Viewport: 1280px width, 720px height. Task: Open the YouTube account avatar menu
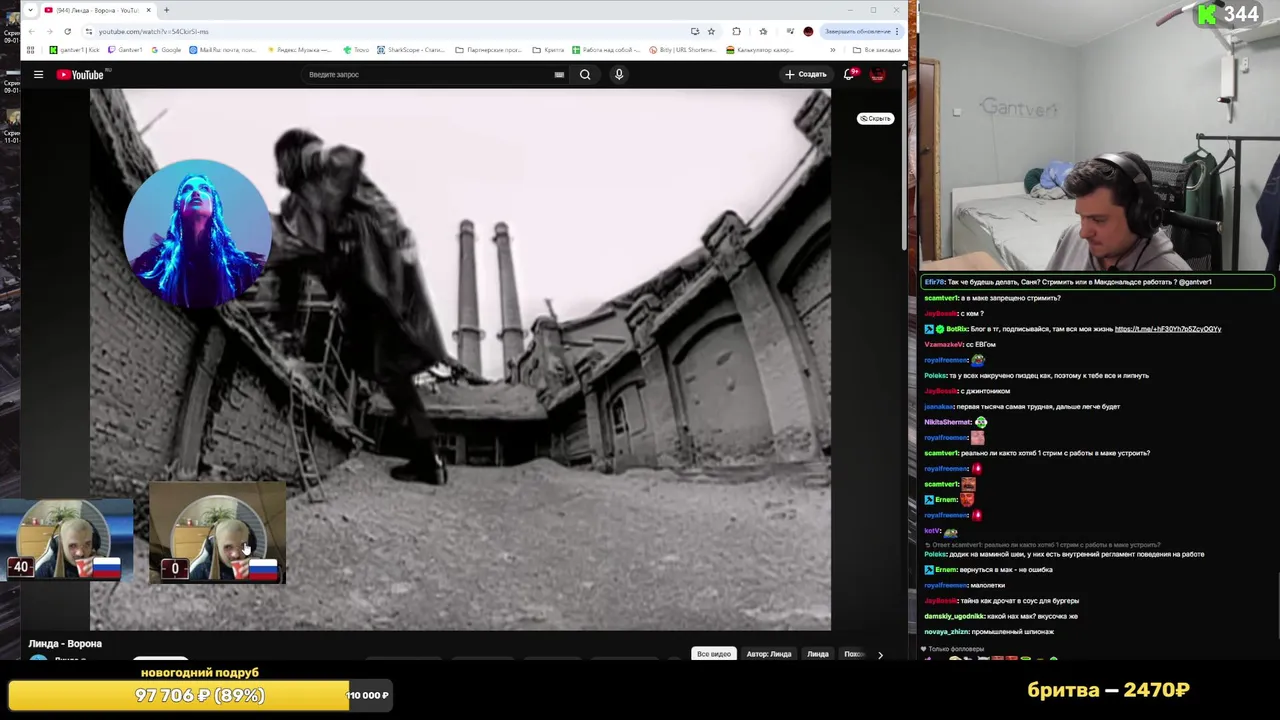(878, 74)
